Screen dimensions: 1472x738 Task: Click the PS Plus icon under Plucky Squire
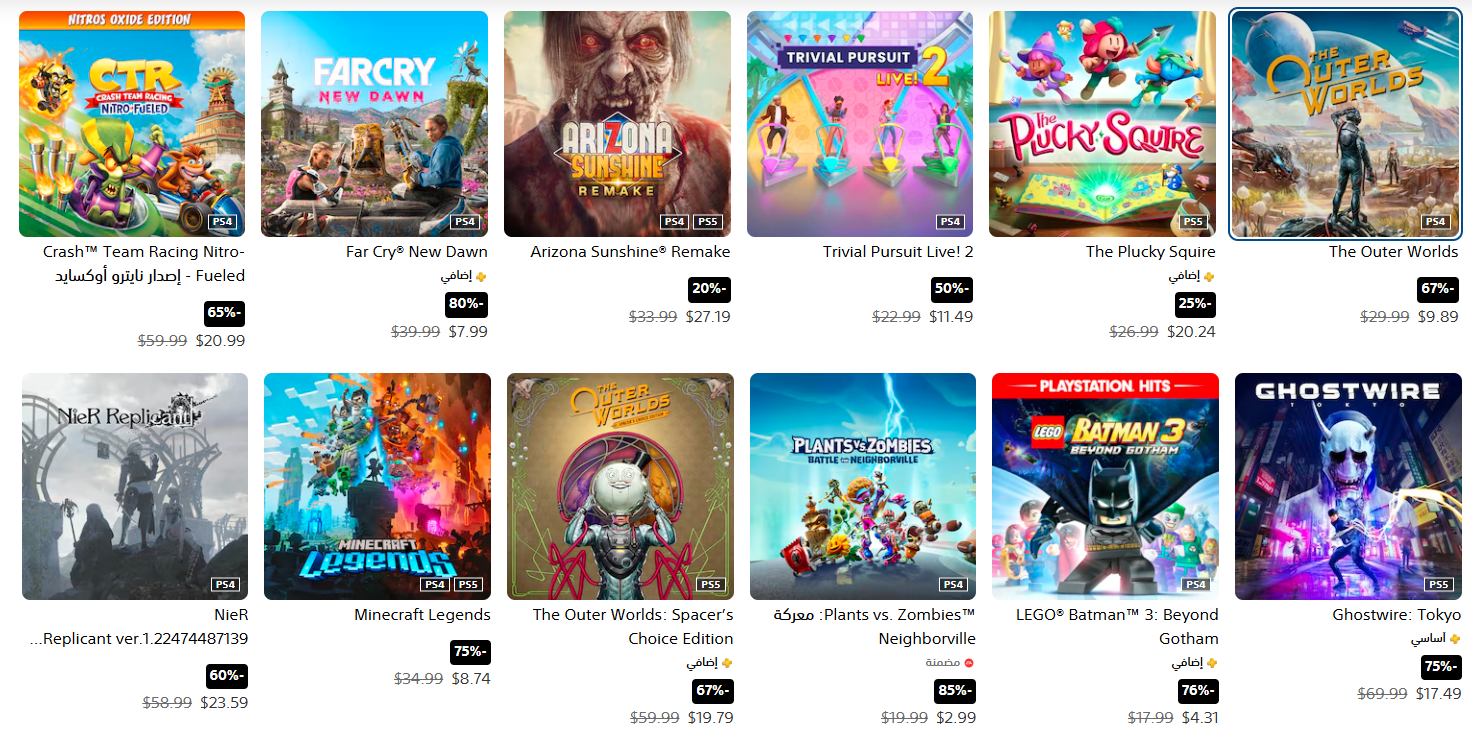(x=1209, y=277)
